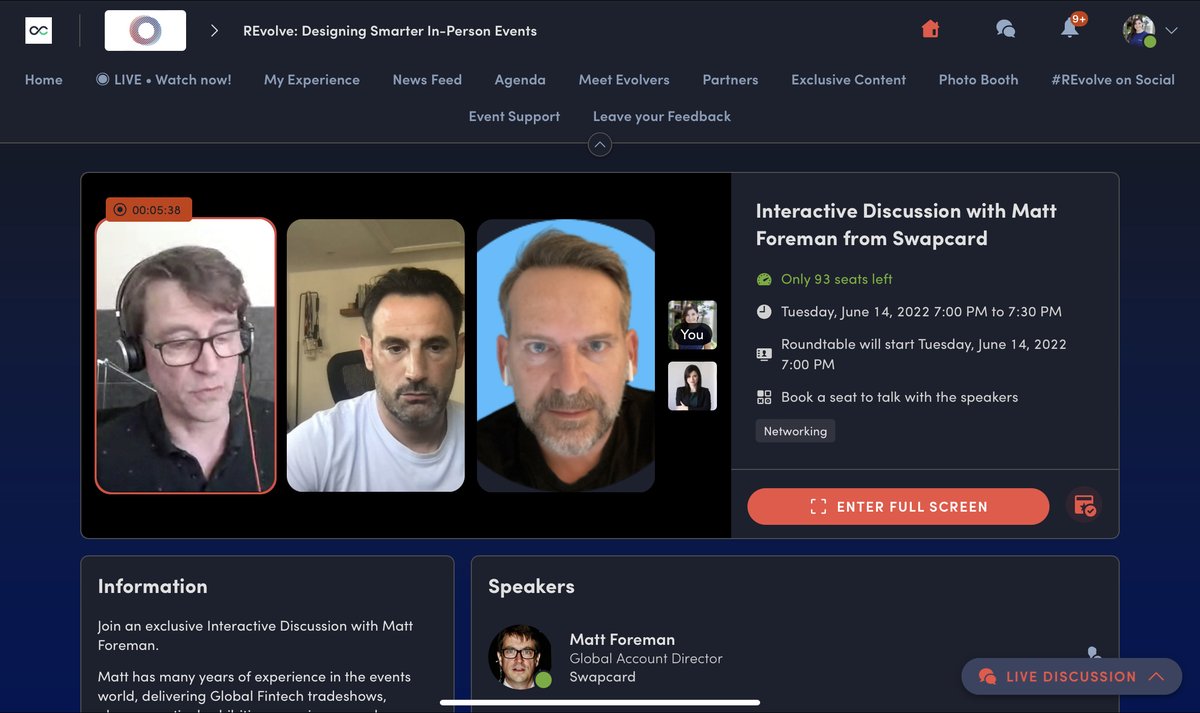Open Leave your Feedback link
1200x713 pixels.
tap(662, 117)
